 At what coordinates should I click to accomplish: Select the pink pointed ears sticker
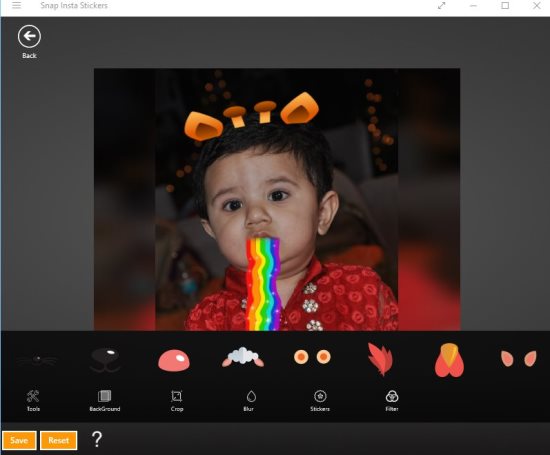(x=518, y=359)
